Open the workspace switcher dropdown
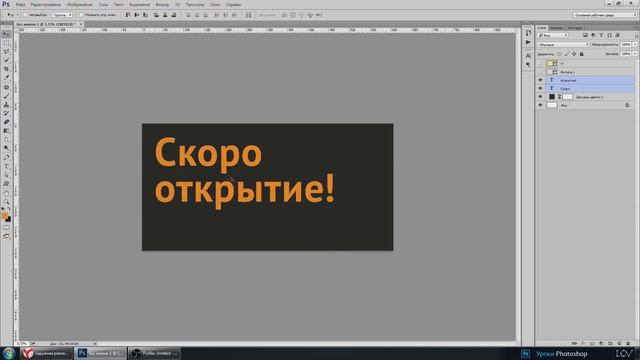The width and height of the screenshot is (640, 360). click(605, 15)
